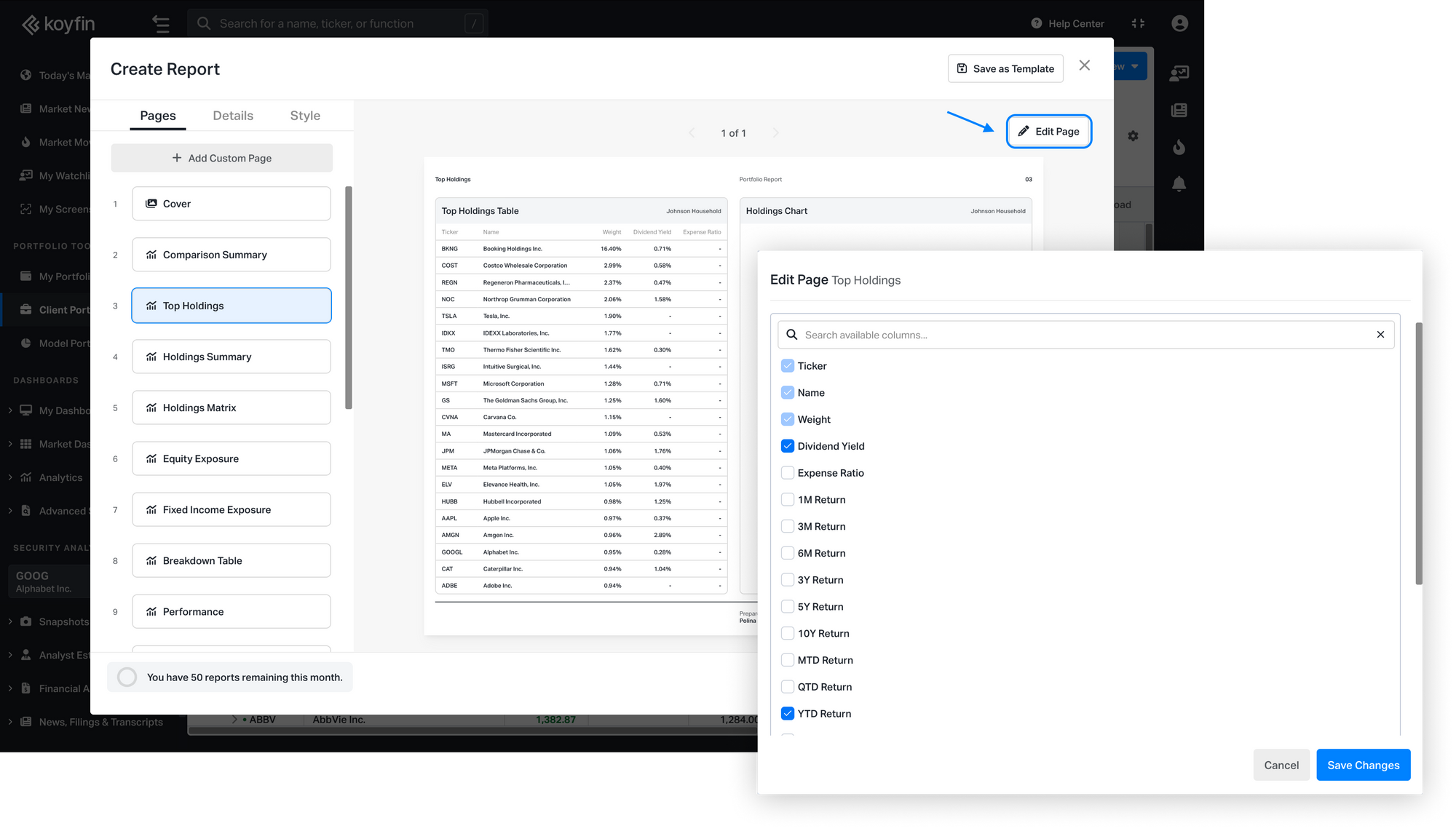Switch to the Details tab
Viewport: 1456px width, 831px height.
233,116
